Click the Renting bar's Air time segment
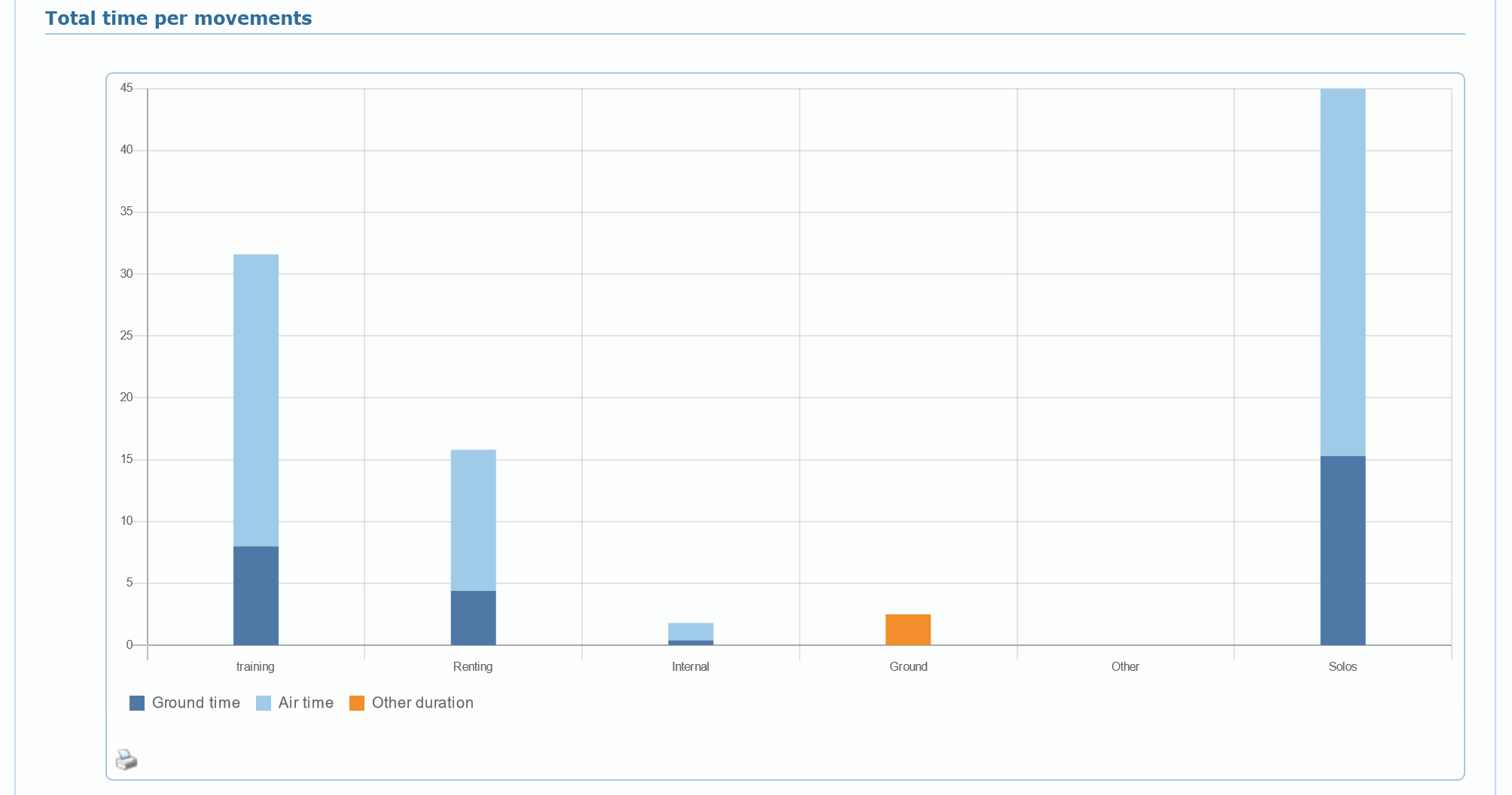1512x795 pixels. click(473, 520)
